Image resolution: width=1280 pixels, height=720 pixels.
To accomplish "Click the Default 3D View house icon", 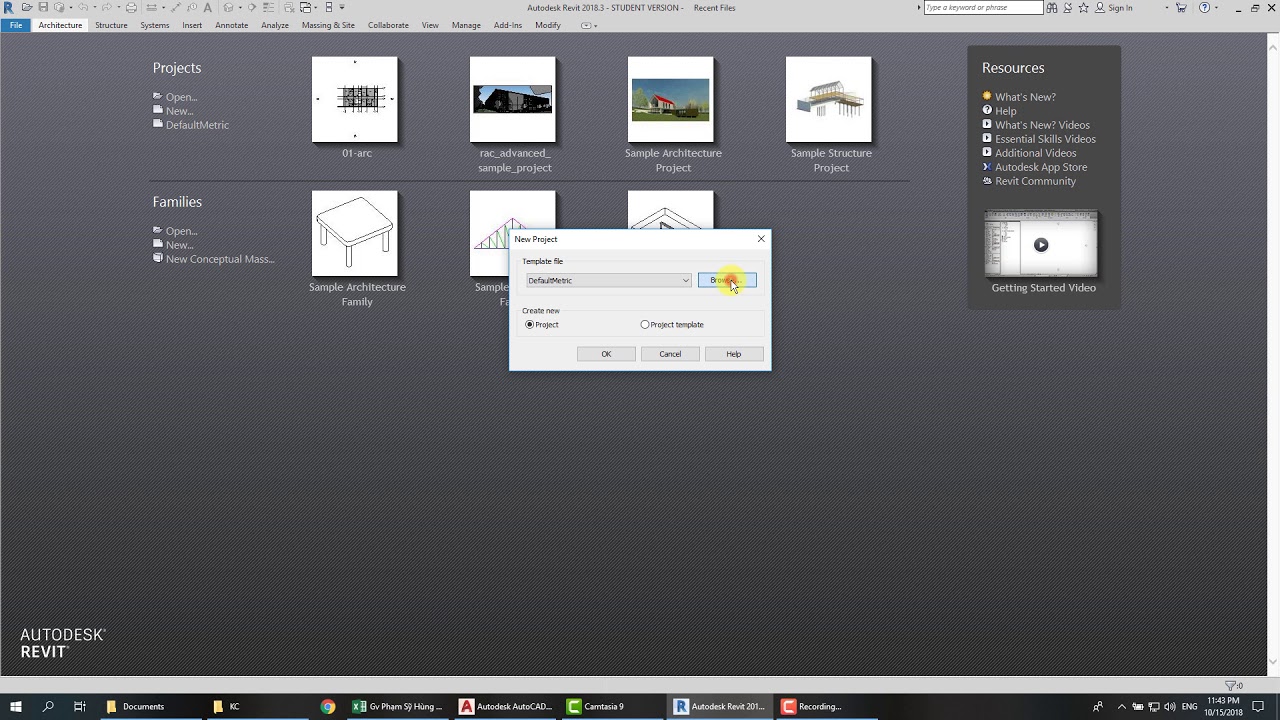I will pyautogui.click(x=228, y=7).
